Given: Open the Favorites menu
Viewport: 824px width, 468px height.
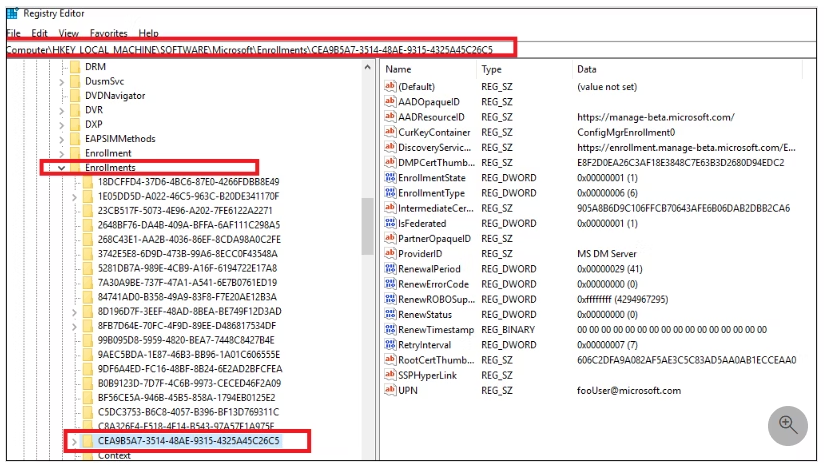Looking at the screenshot, I should point(108,33).
